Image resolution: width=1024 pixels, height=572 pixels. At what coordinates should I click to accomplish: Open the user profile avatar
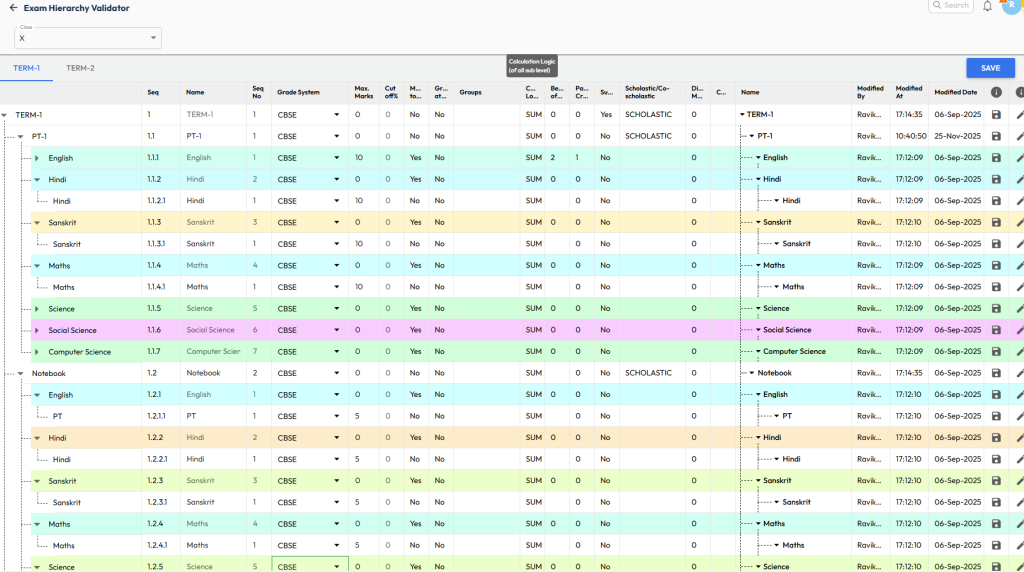click(1010, 6)
